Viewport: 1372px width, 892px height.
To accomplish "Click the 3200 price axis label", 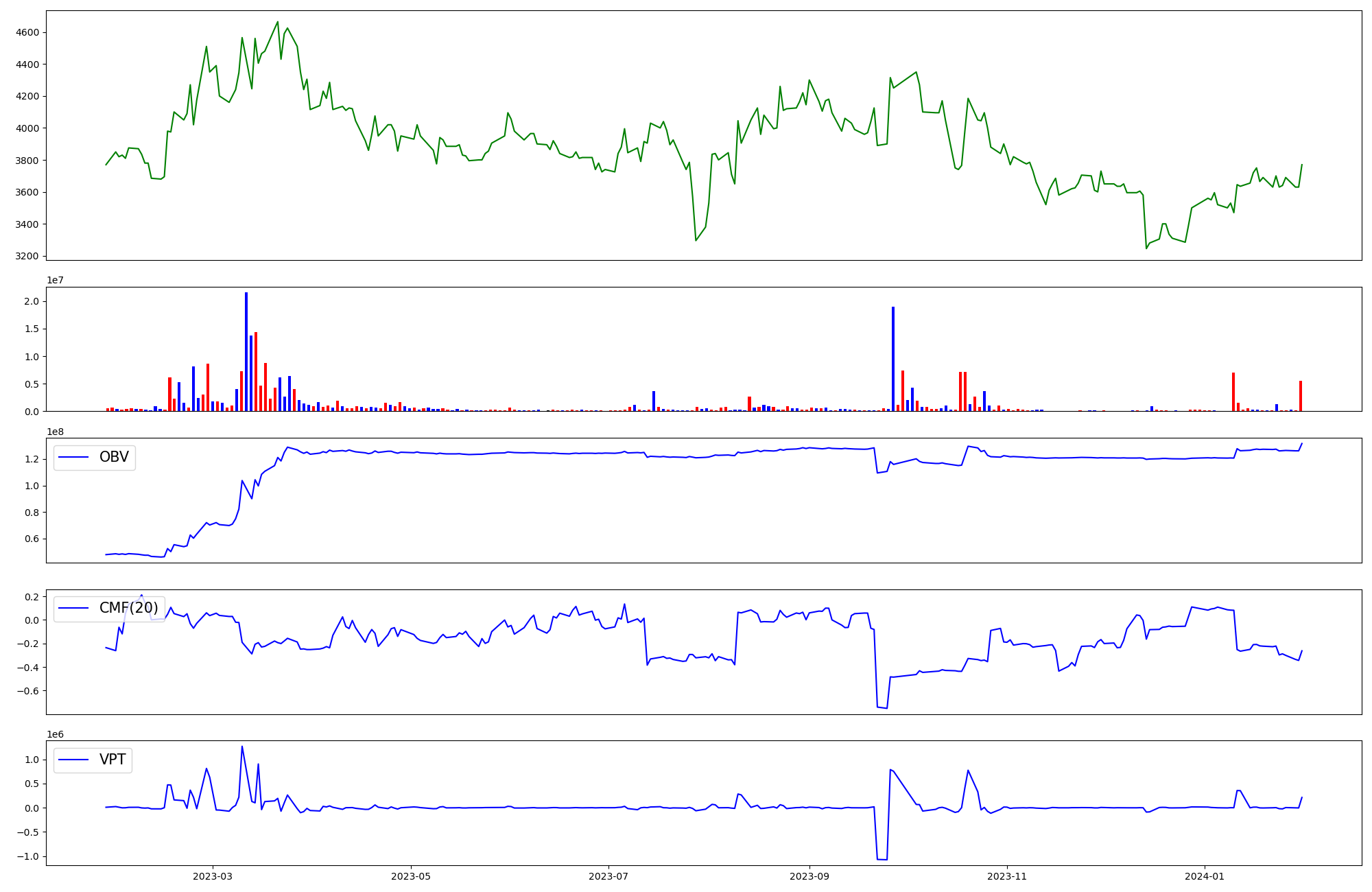I will tap(27, 256).
